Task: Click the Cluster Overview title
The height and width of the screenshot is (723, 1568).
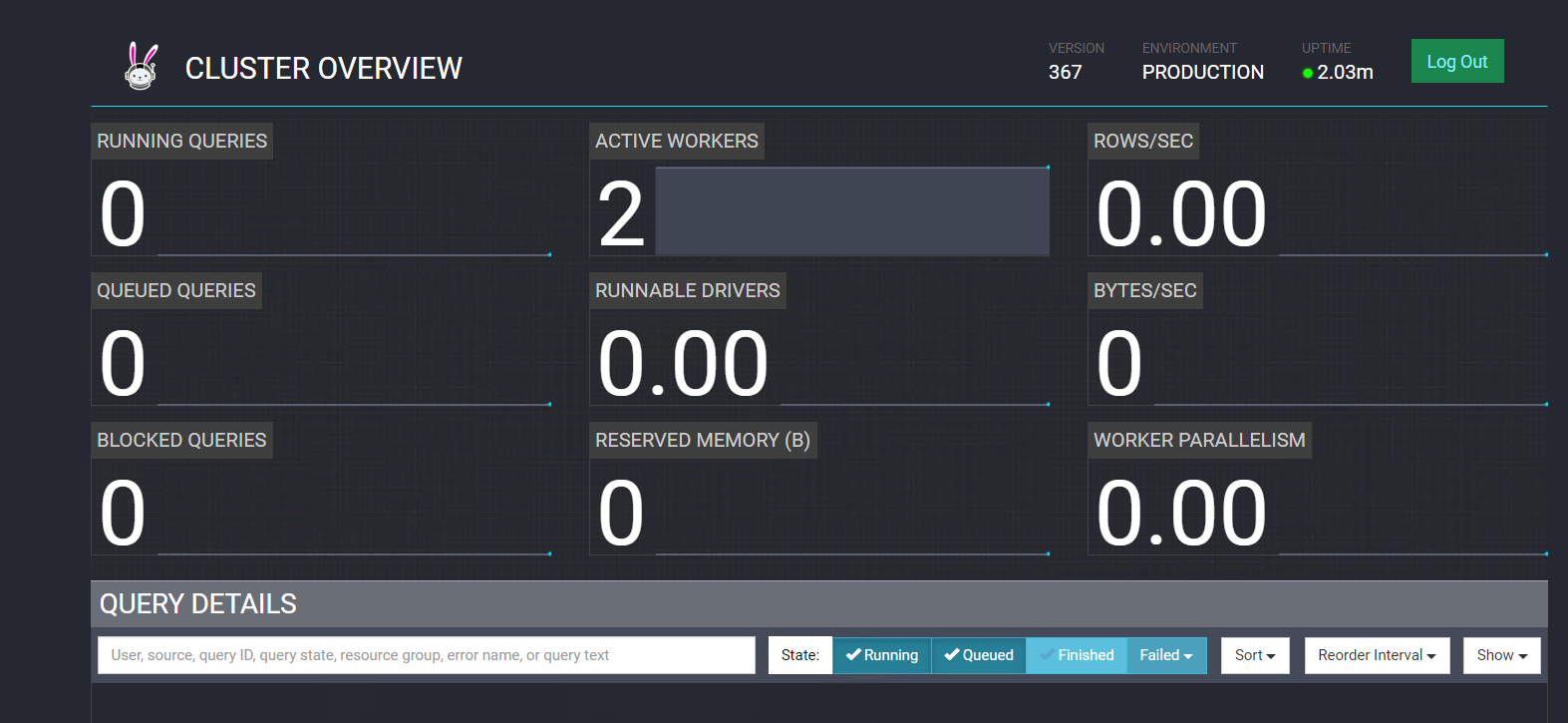Action: [323, 68]
